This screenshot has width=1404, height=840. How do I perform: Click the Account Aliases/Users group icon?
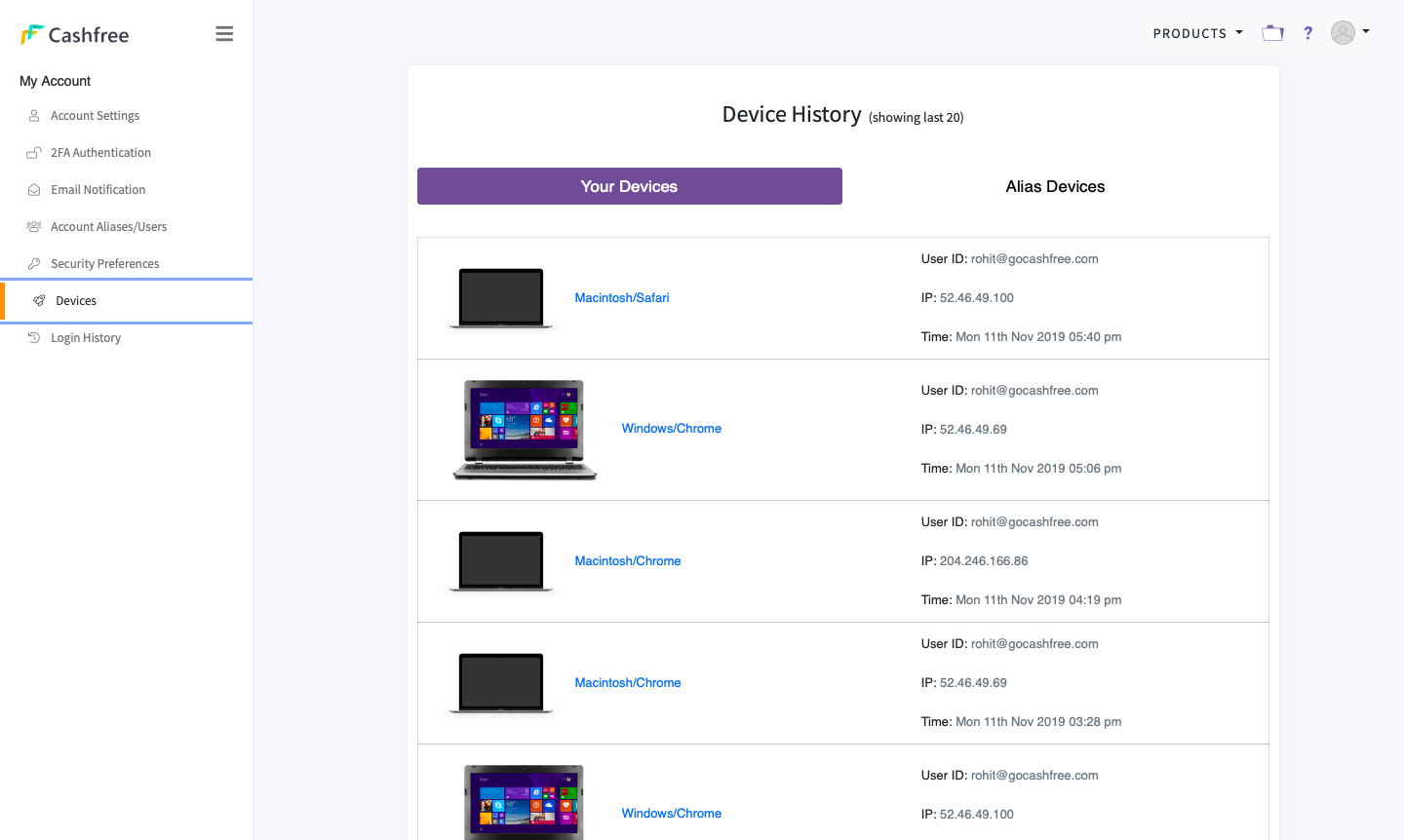tap(34, 227)
